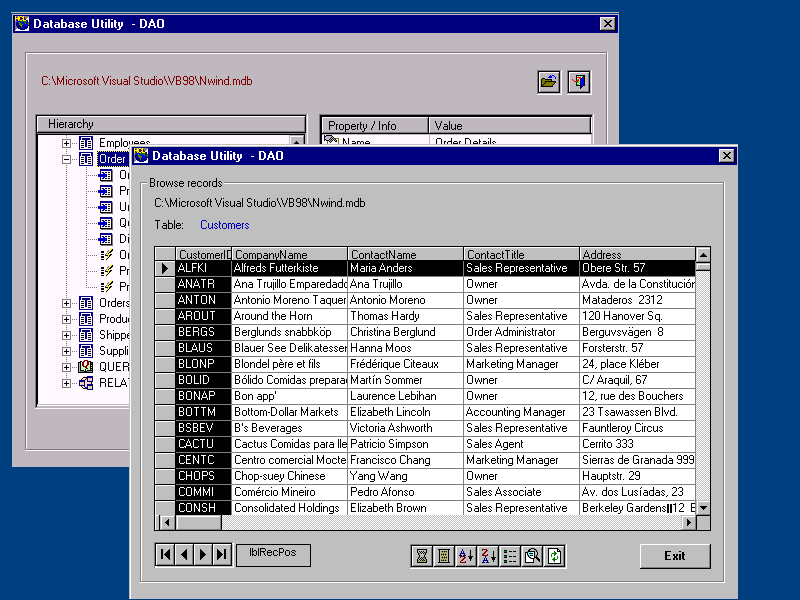The width and height of the screenshot is (800, 600).
Task: Go to the first record
Action: [165, 555]
